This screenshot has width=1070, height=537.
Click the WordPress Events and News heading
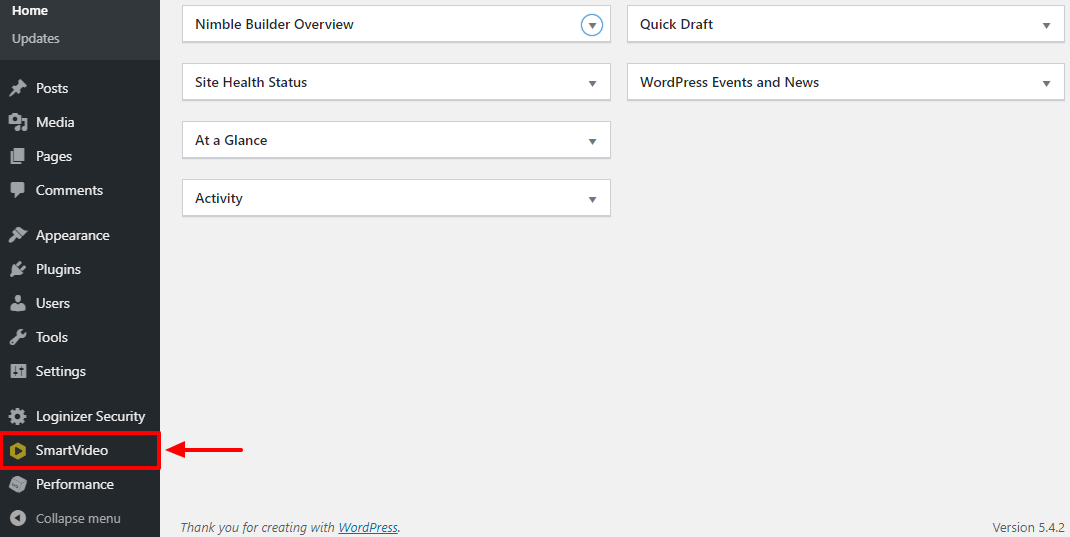pyautogui.click(x=729, y=83)
